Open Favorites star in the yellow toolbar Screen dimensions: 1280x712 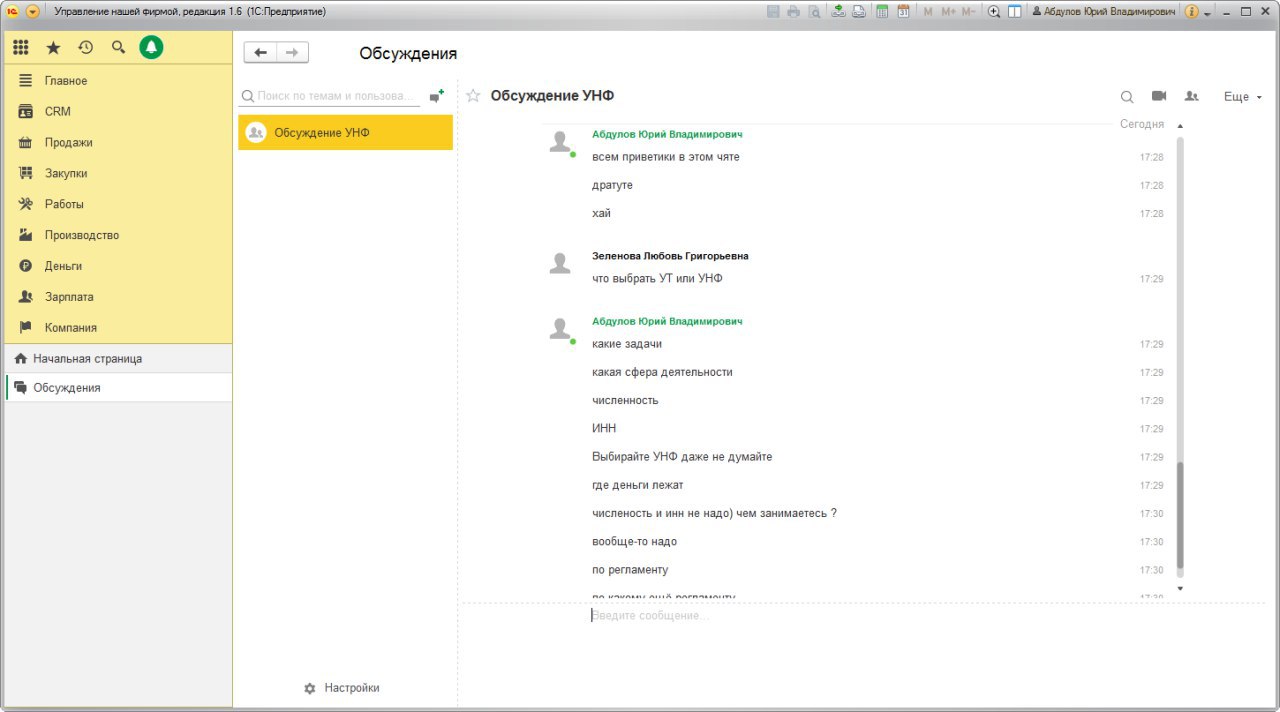(x=53, y=47)
